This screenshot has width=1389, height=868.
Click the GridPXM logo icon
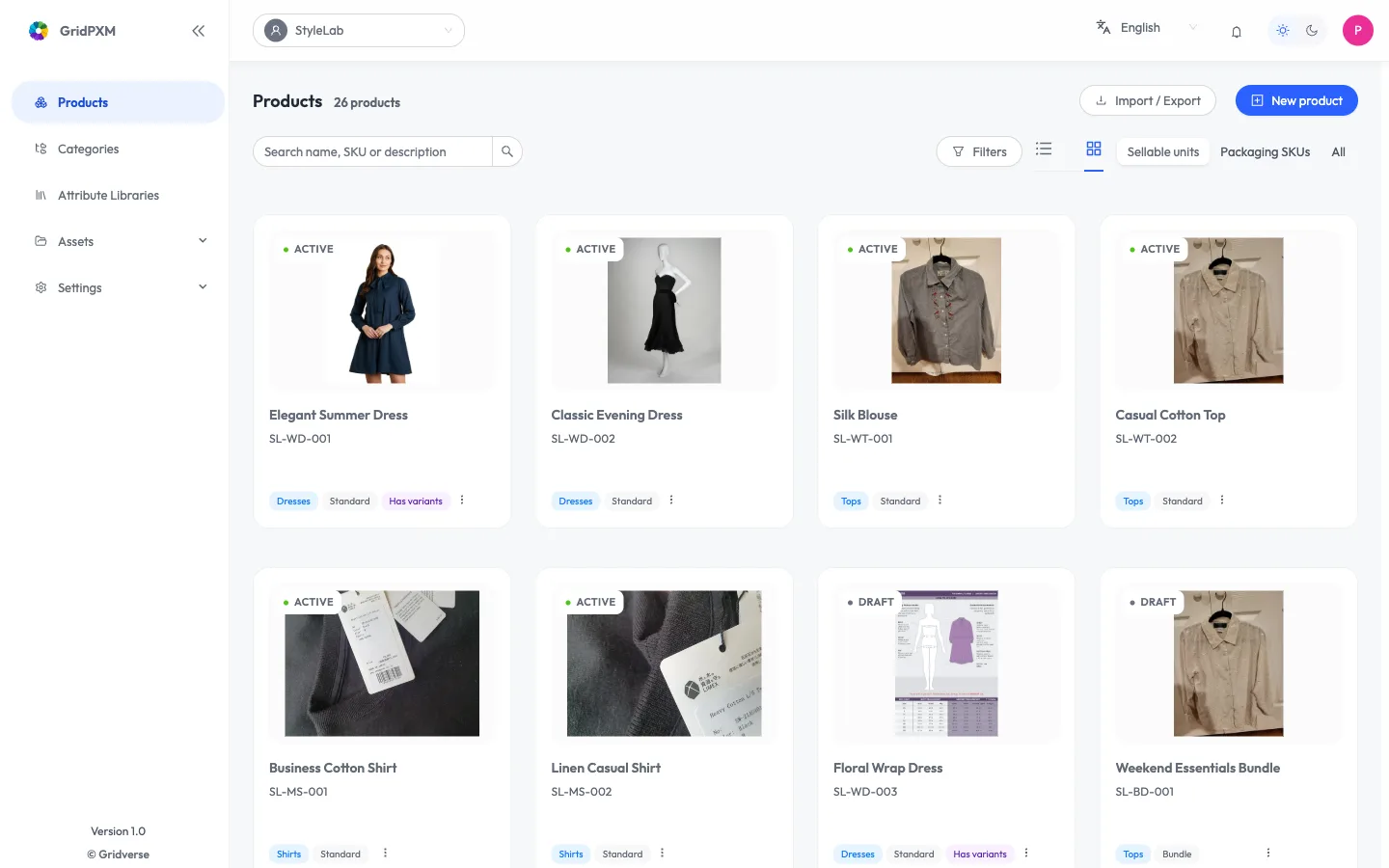(x=39, y=31)
